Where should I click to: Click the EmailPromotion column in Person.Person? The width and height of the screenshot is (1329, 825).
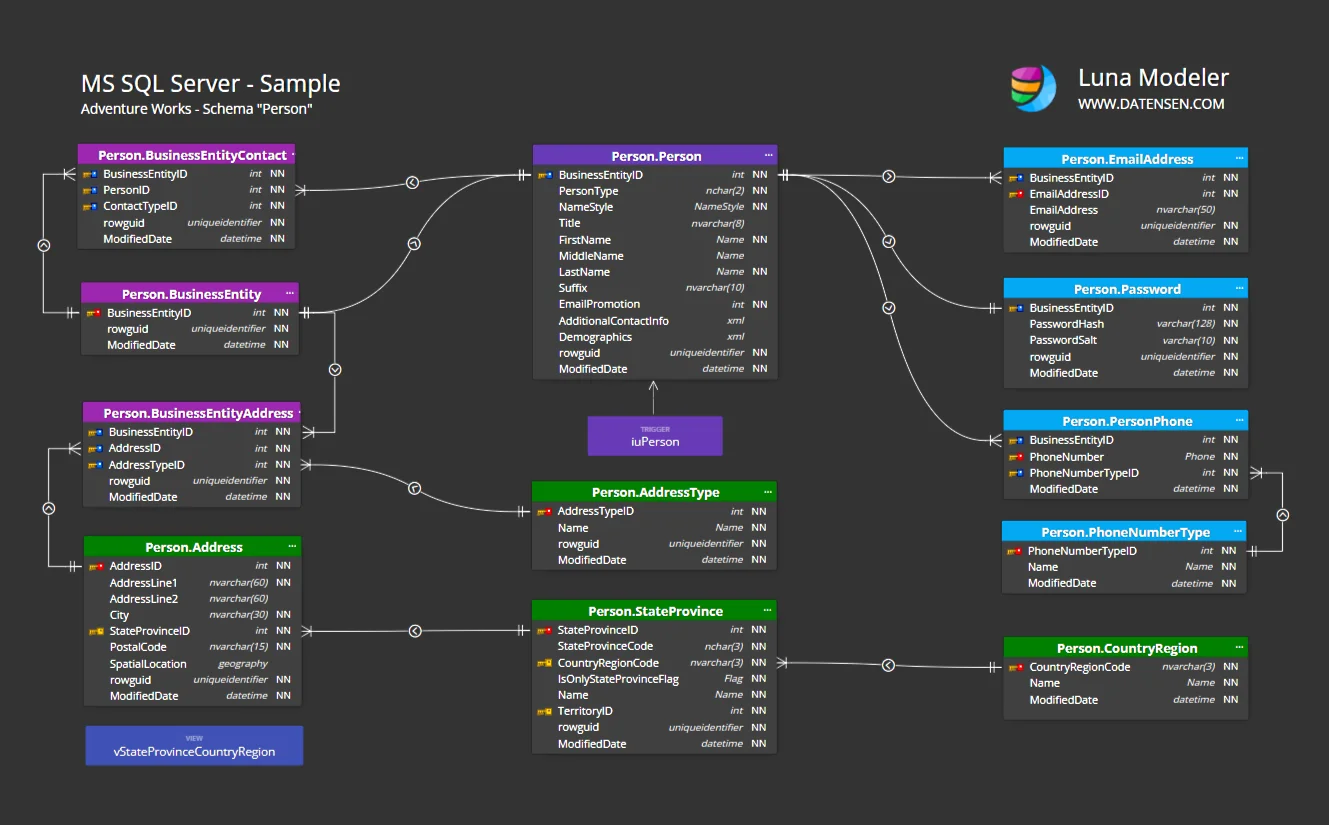[655, 304]
